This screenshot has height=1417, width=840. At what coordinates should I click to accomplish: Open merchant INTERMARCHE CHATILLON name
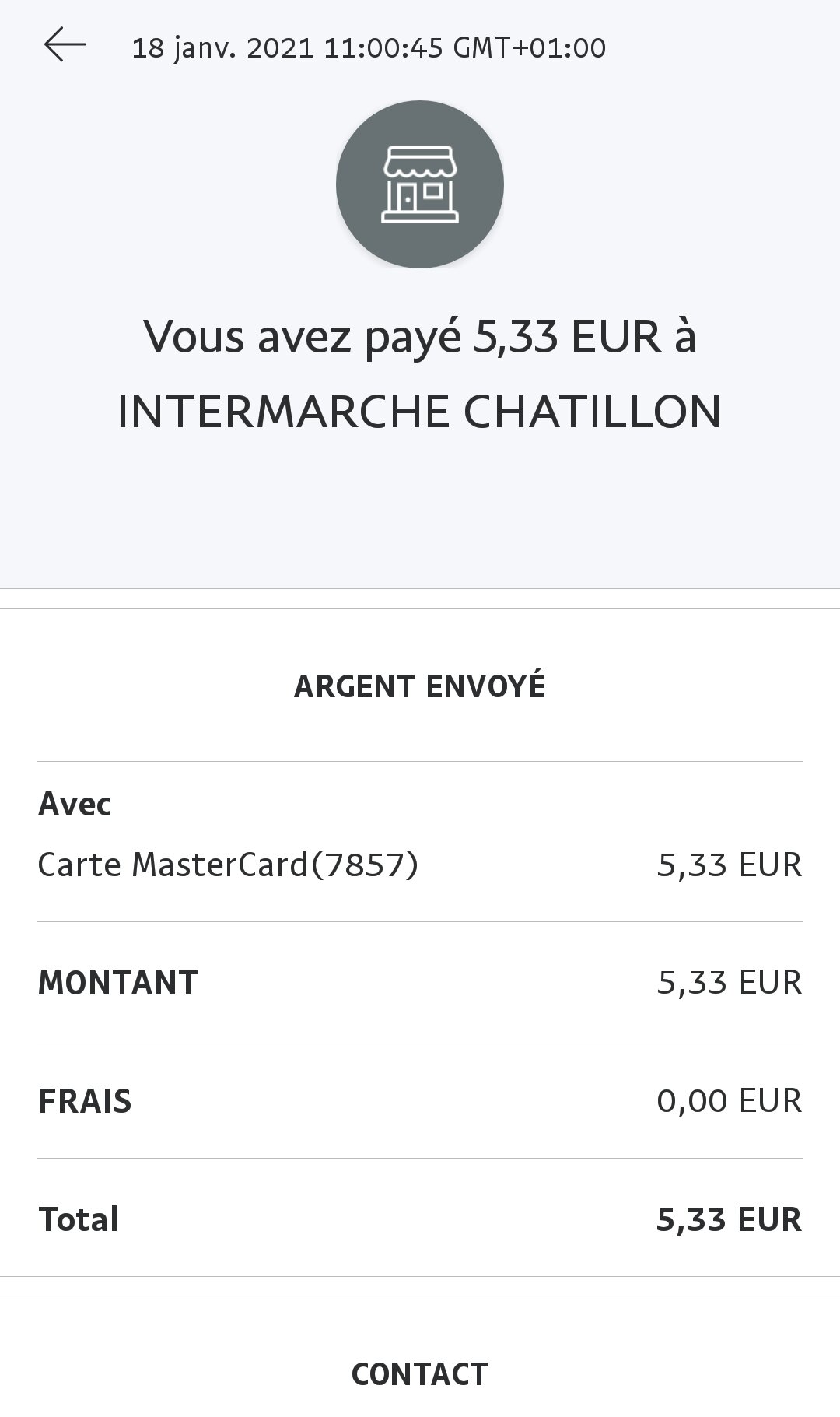coord(419,412)
